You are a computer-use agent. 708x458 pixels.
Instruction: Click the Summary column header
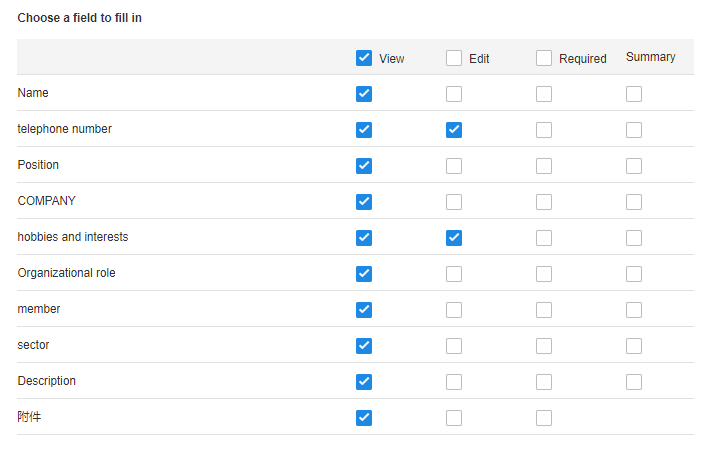650,57
